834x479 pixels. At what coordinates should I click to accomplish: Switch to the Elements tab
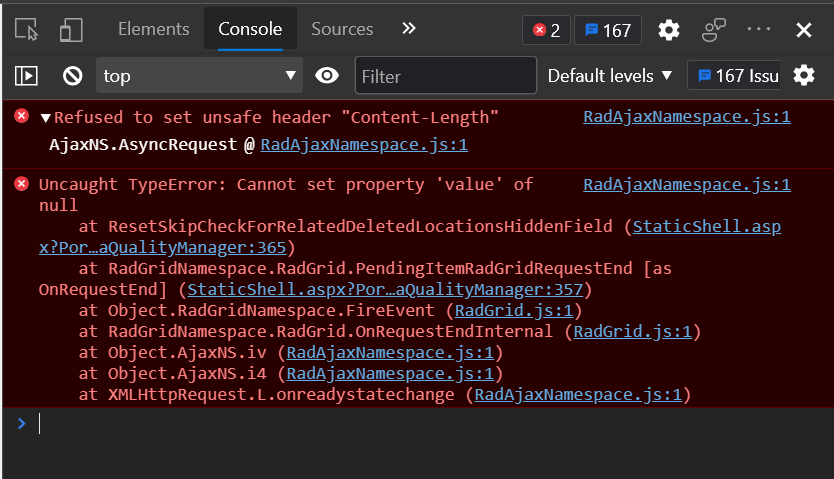153,29
